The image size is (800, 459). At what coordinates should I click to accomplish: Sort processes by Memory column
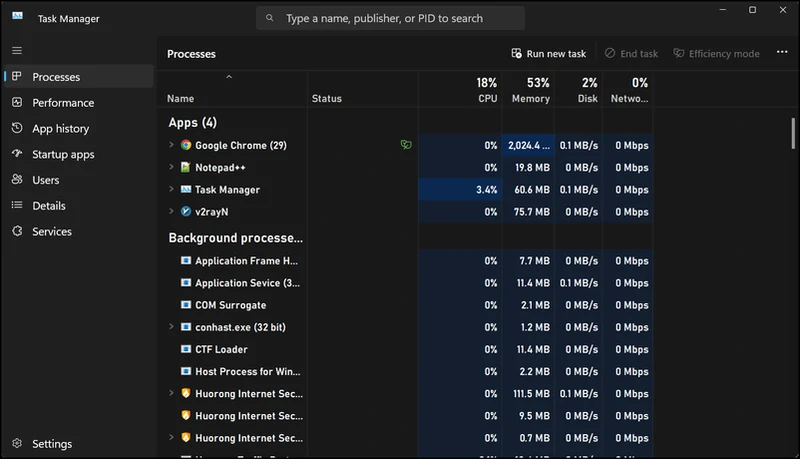[x=530, y=90]
